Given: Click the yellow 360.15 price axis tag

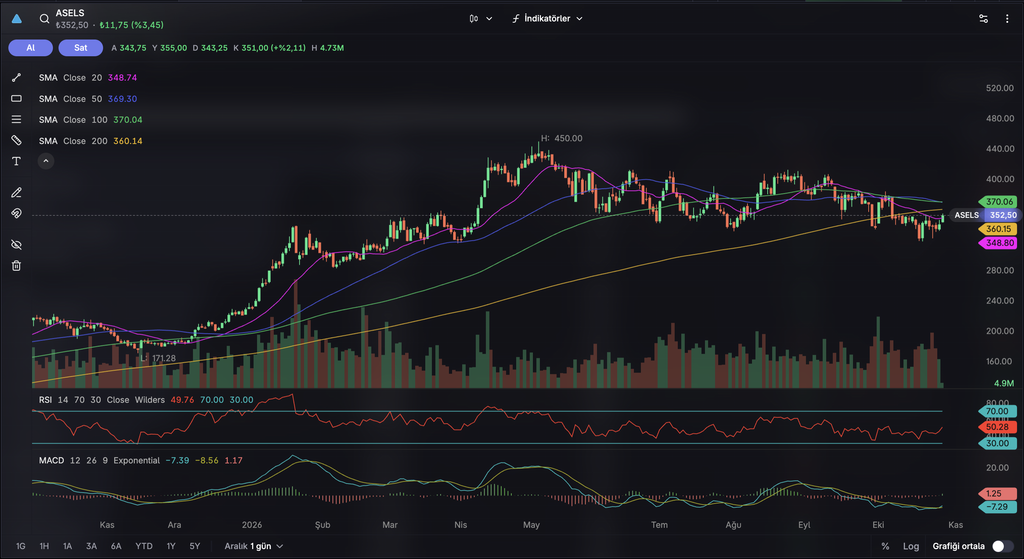Looking at the screenshot, I should [997, 229].
